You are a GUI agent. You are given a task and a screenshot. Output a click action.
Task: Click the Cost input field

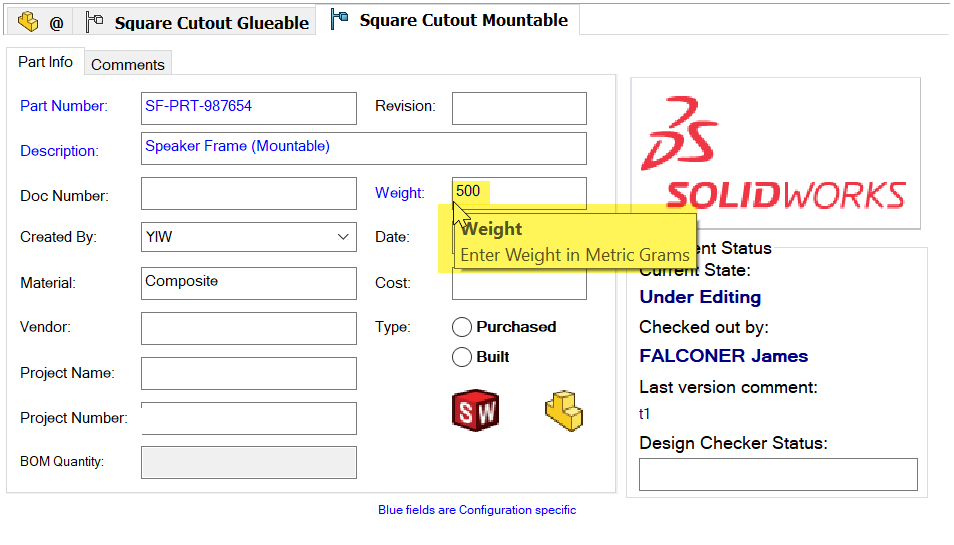[519, 286]
